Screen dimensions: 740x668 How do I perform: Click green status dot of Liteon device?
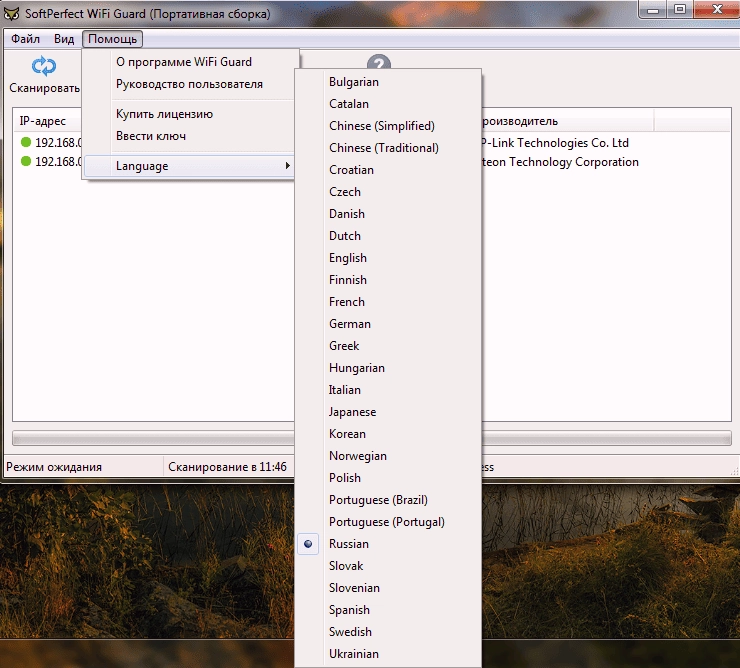(26, 161)
